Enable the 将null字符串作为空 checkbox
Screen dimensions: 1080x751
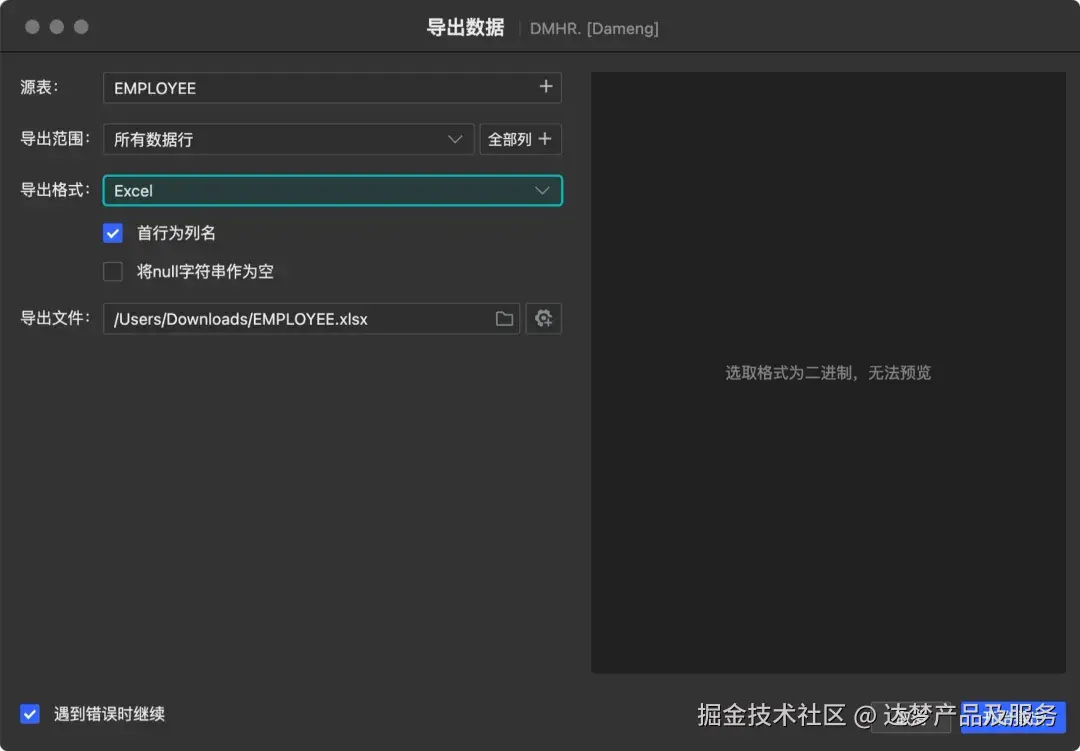pos(113,271)
